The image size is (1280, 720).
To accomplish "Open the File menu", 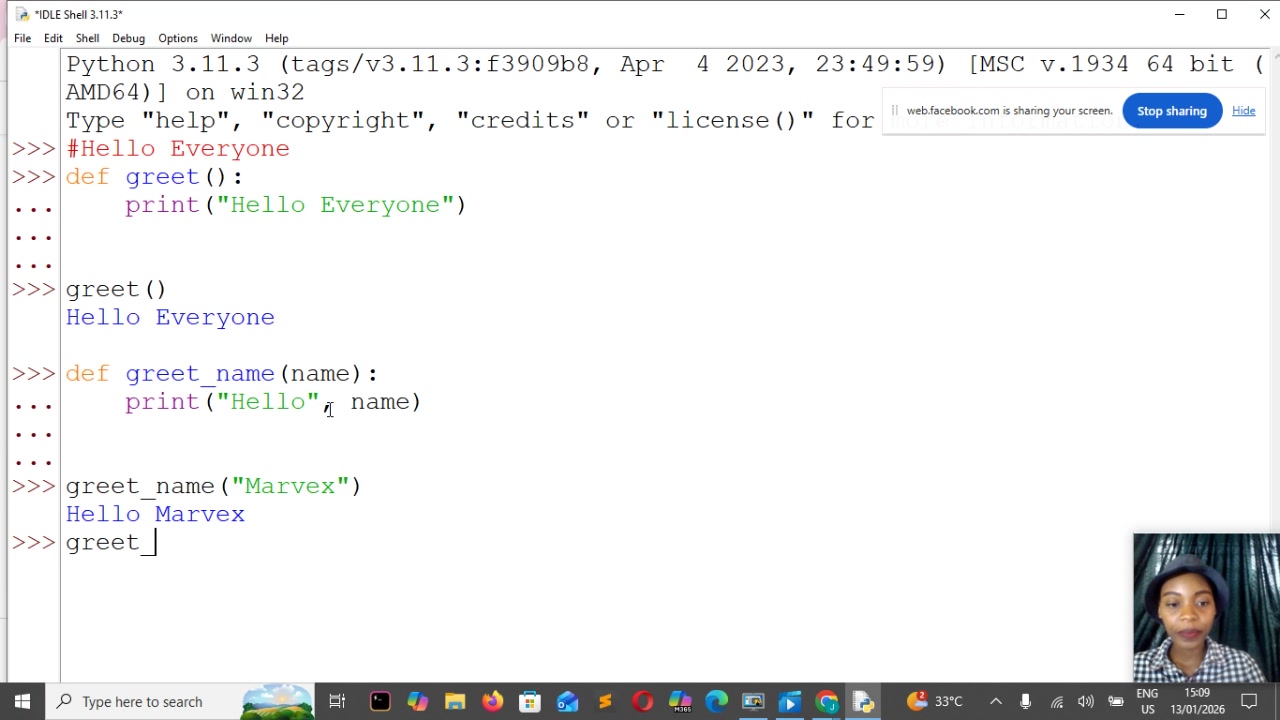I will coord(22,38).
